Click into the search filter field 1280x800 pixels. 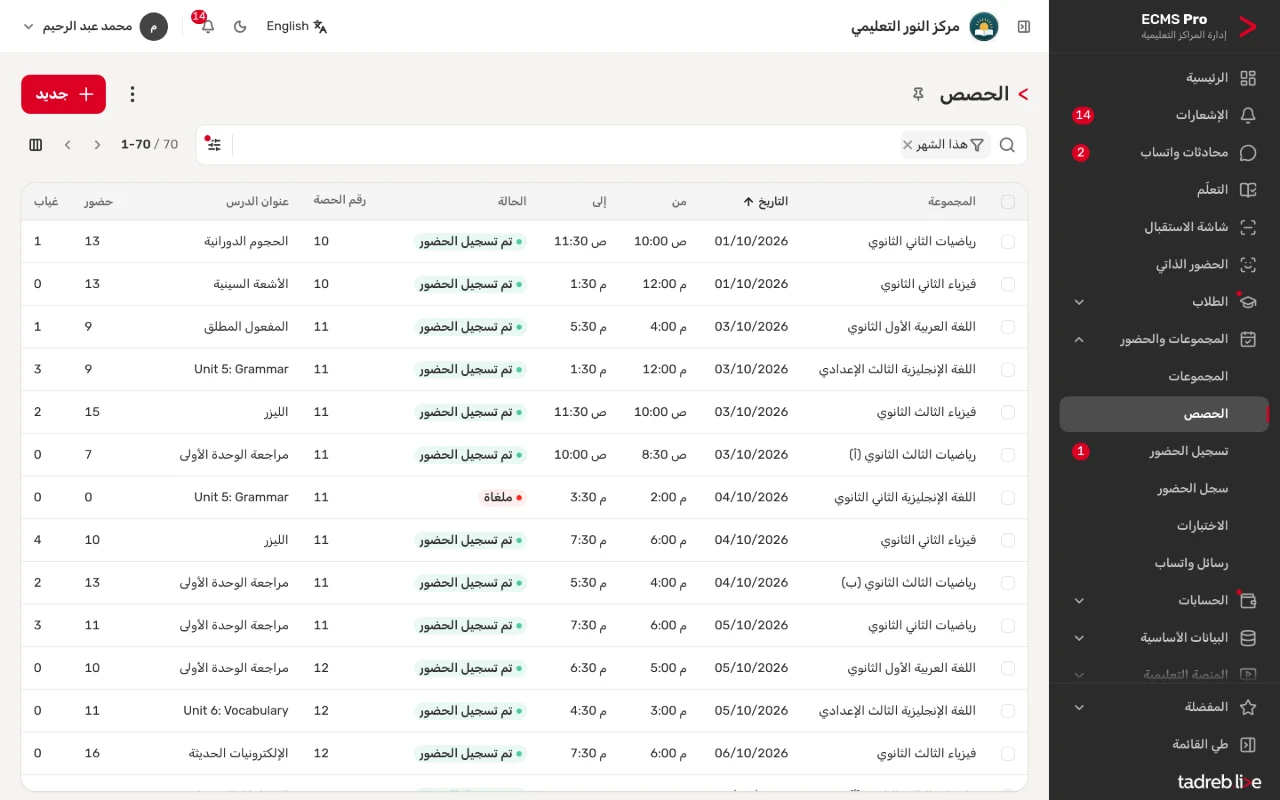pyautogui.click(x=565, y=145)
